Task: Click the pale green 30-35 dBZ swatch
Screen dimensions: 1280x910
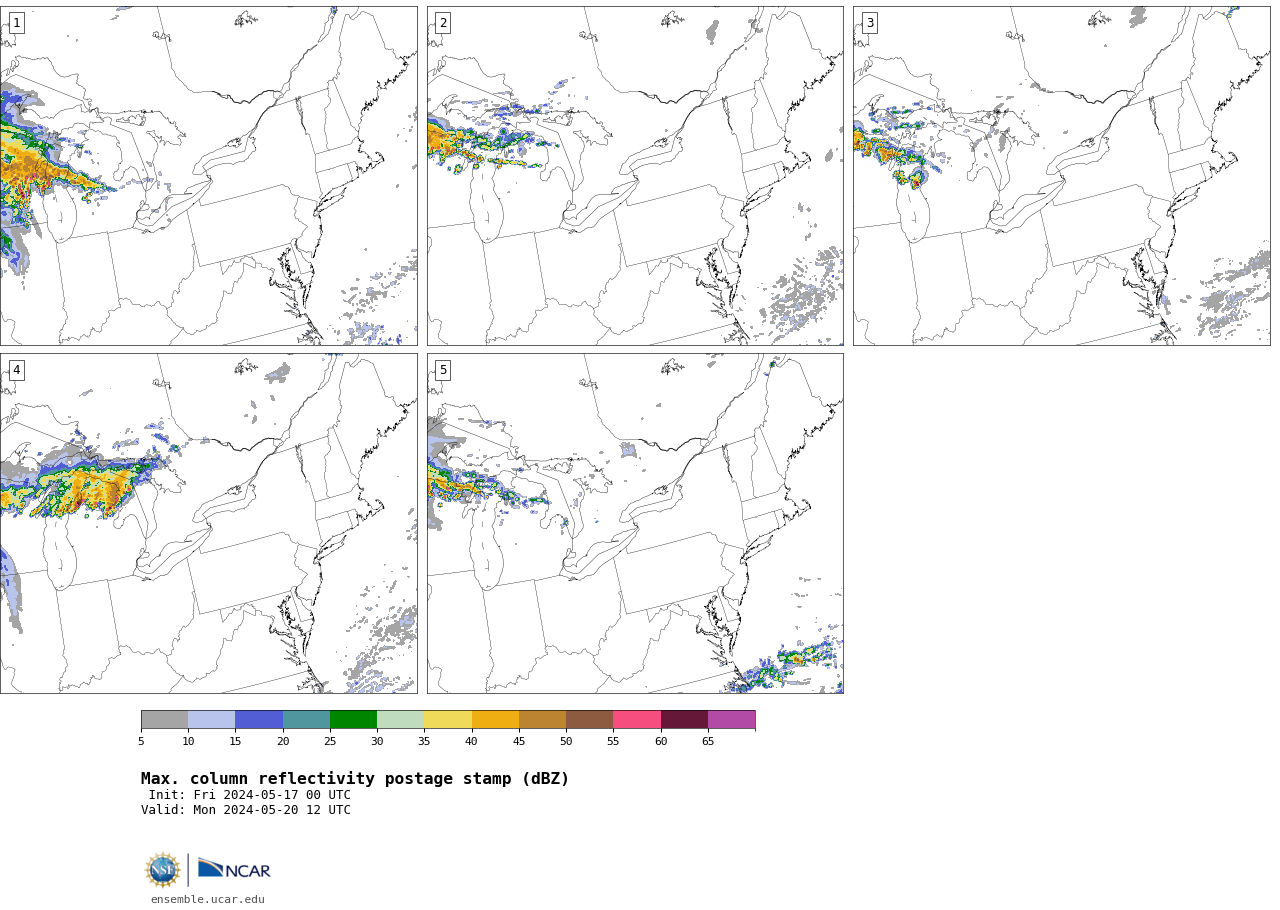Action: tap(400, 720)
